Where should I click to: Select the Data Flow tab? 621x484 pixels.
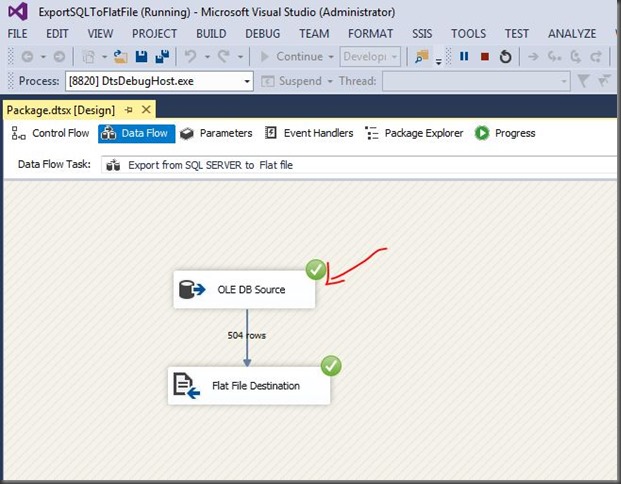tap(137, 133)
